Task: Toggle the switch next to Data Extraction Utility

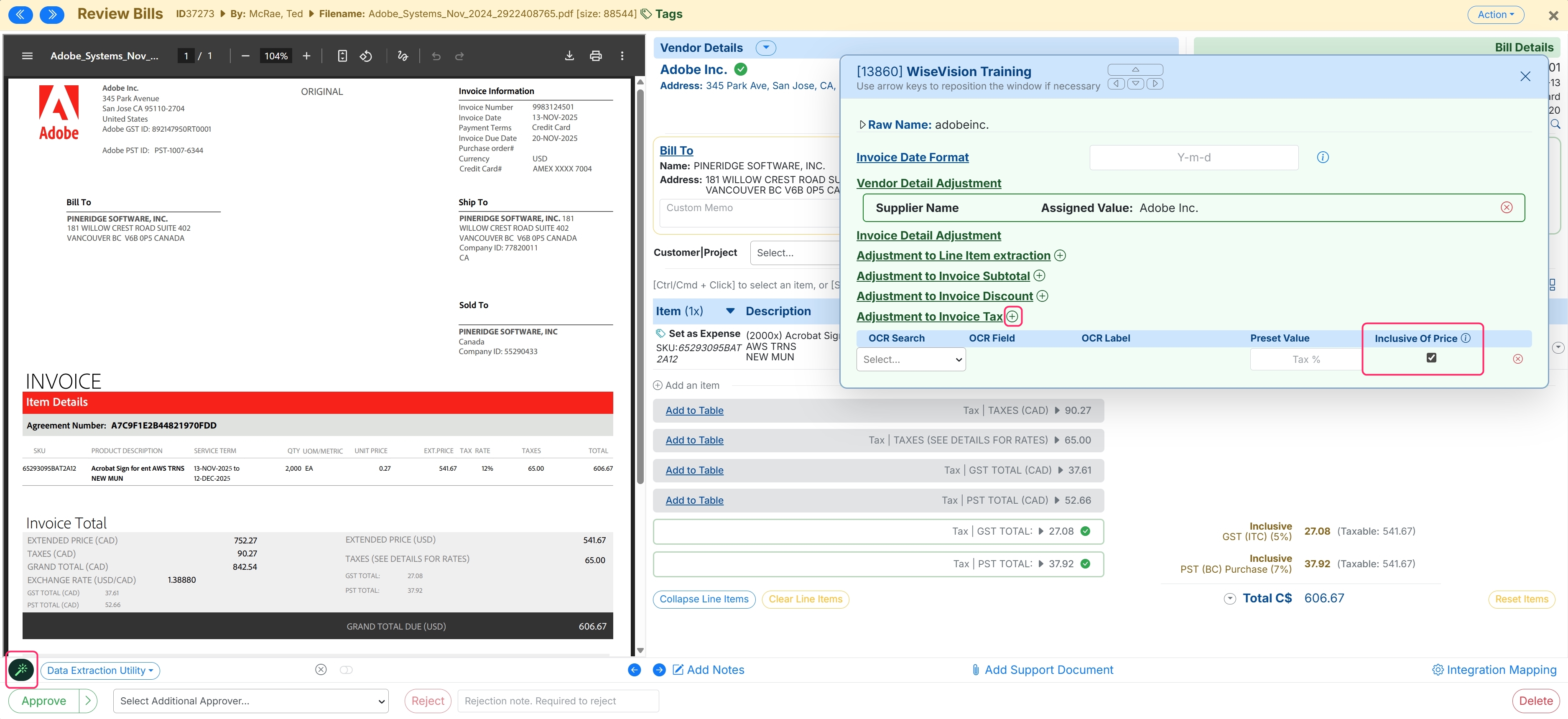Action: point(346,670)
